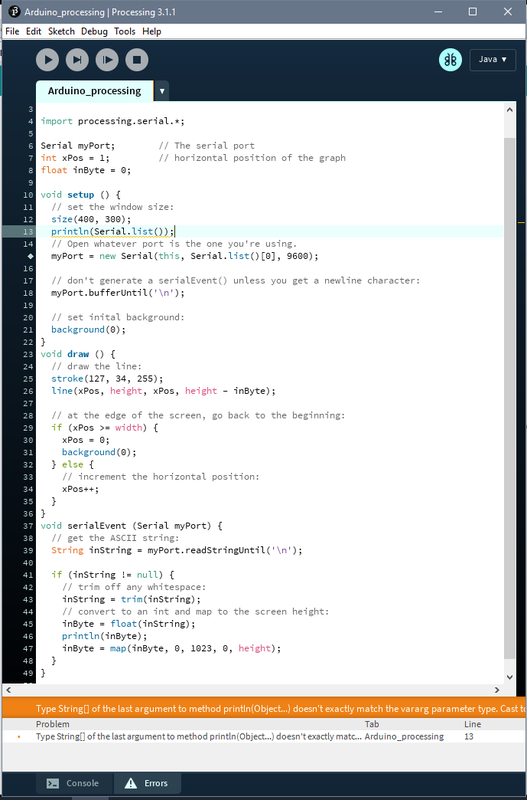Screen dimensions: 527x800
Task: Click 'Arduino_processing' in error Tab column
Action: click(x=404, y=737)
